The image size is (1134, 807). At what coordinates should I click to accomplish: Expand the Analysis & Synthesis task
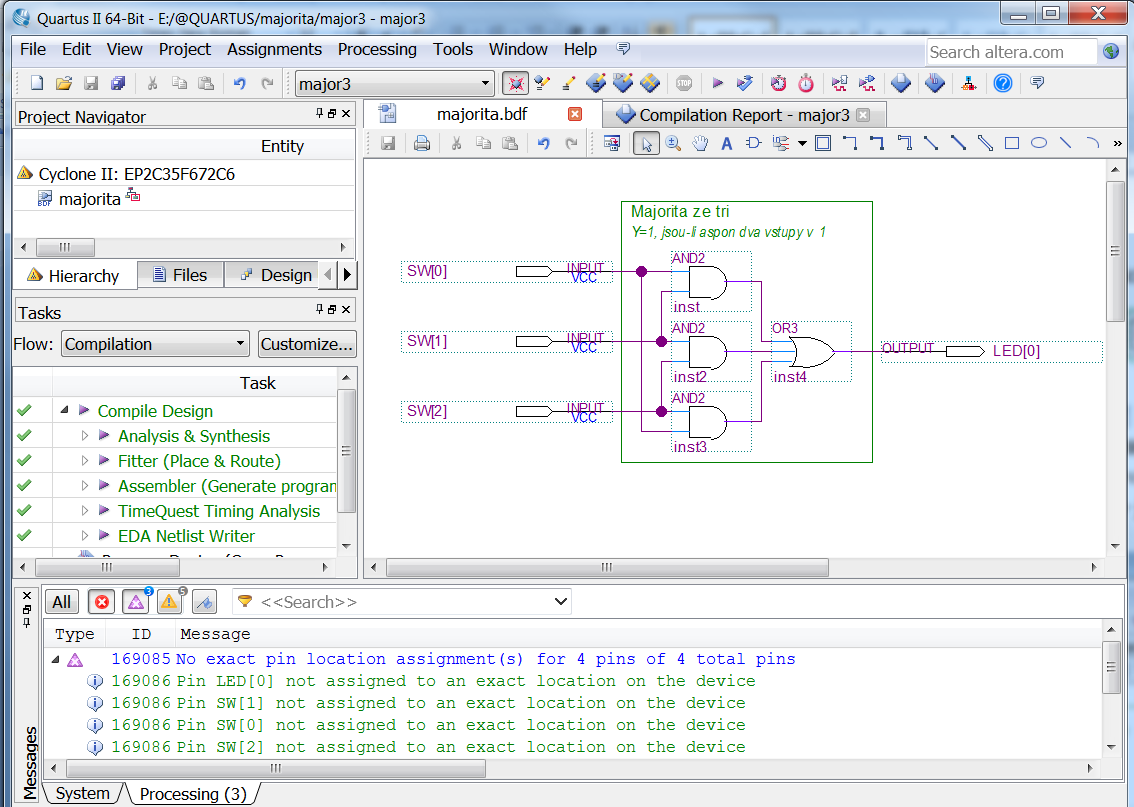point(85,436)
